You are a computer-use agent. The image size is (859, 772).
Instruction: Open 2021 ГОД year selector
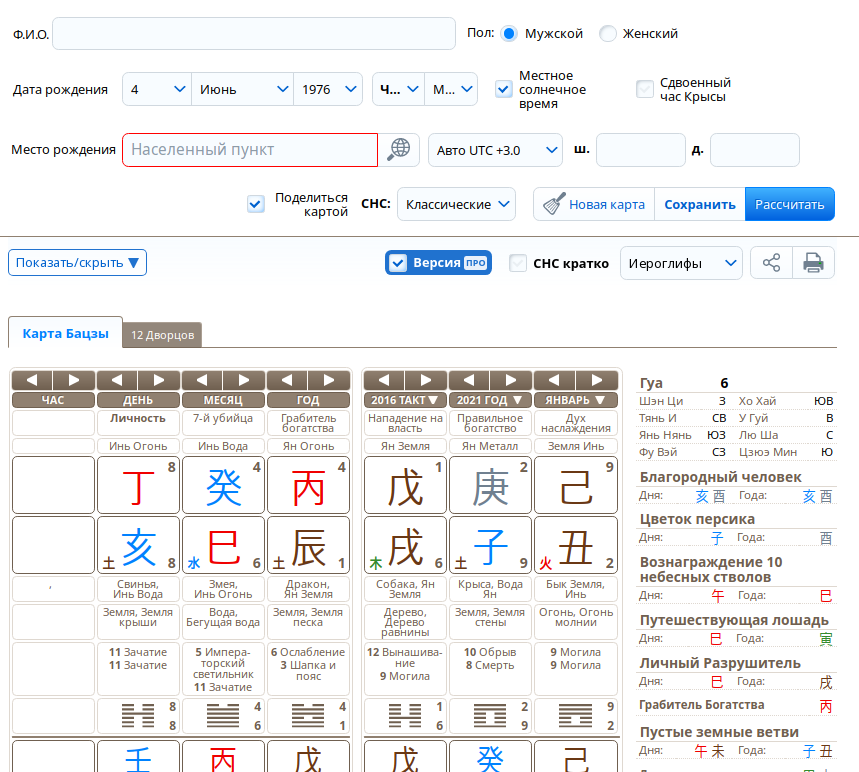pos(490,400)
